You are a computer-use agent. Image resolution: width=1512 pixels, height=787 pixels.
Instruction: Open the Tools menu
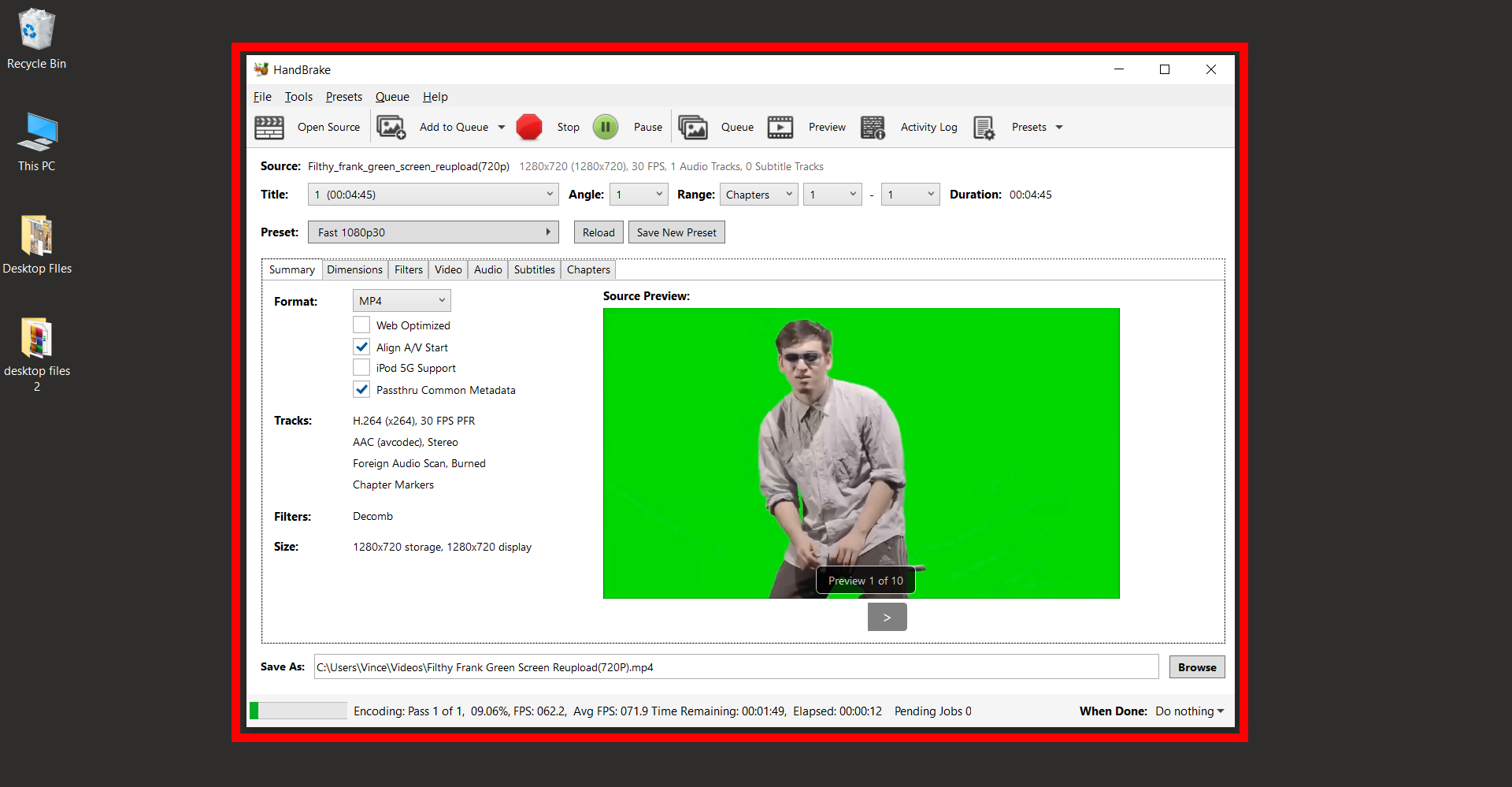pos(298,97)
